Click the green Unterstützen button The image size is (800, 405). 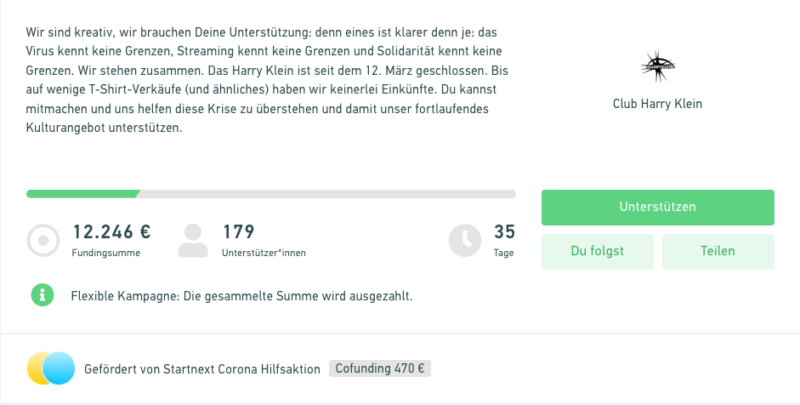click(658, 207)
